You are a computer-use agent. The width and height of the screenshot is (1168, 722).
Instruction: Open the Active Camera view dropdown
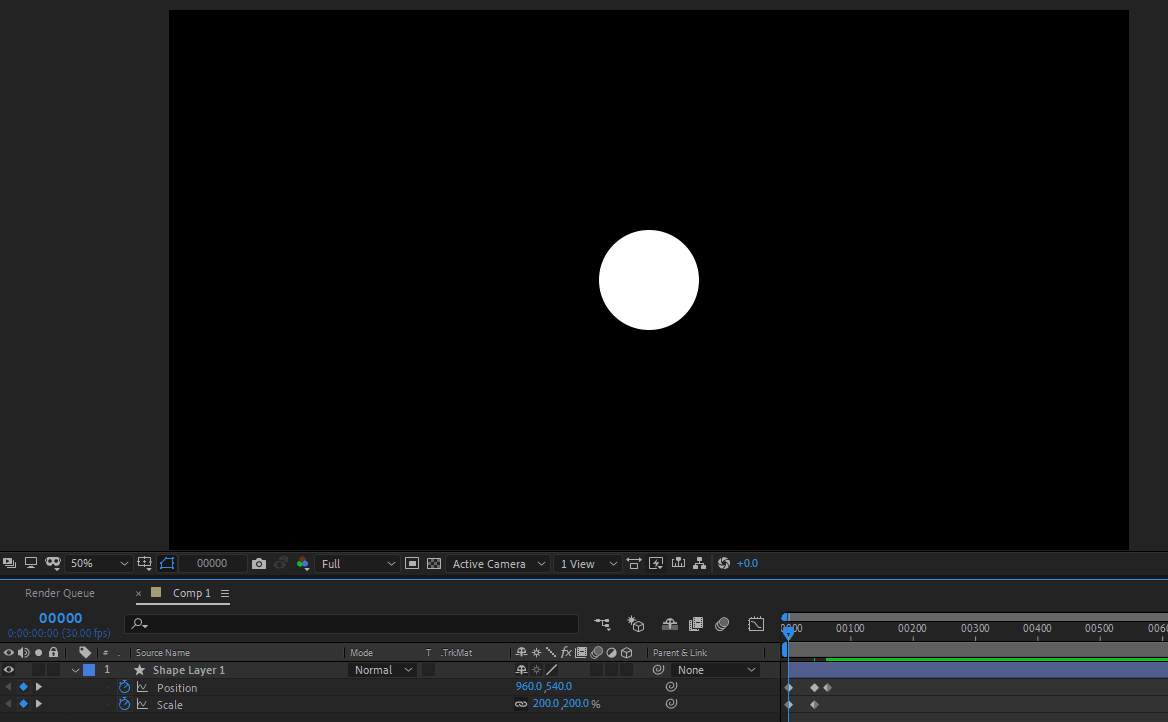pos(498,564)
